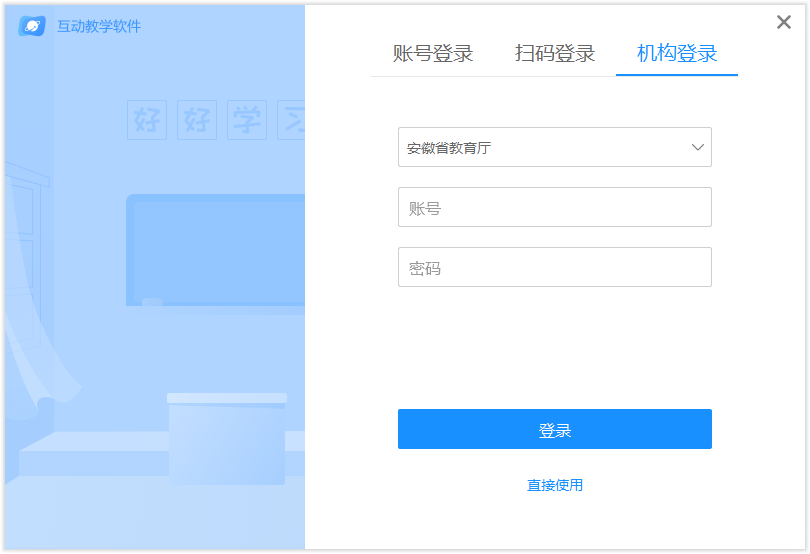Switch to the 扫码登录 tab
This screenshot has width=810, height=554.
pos(555,54)
